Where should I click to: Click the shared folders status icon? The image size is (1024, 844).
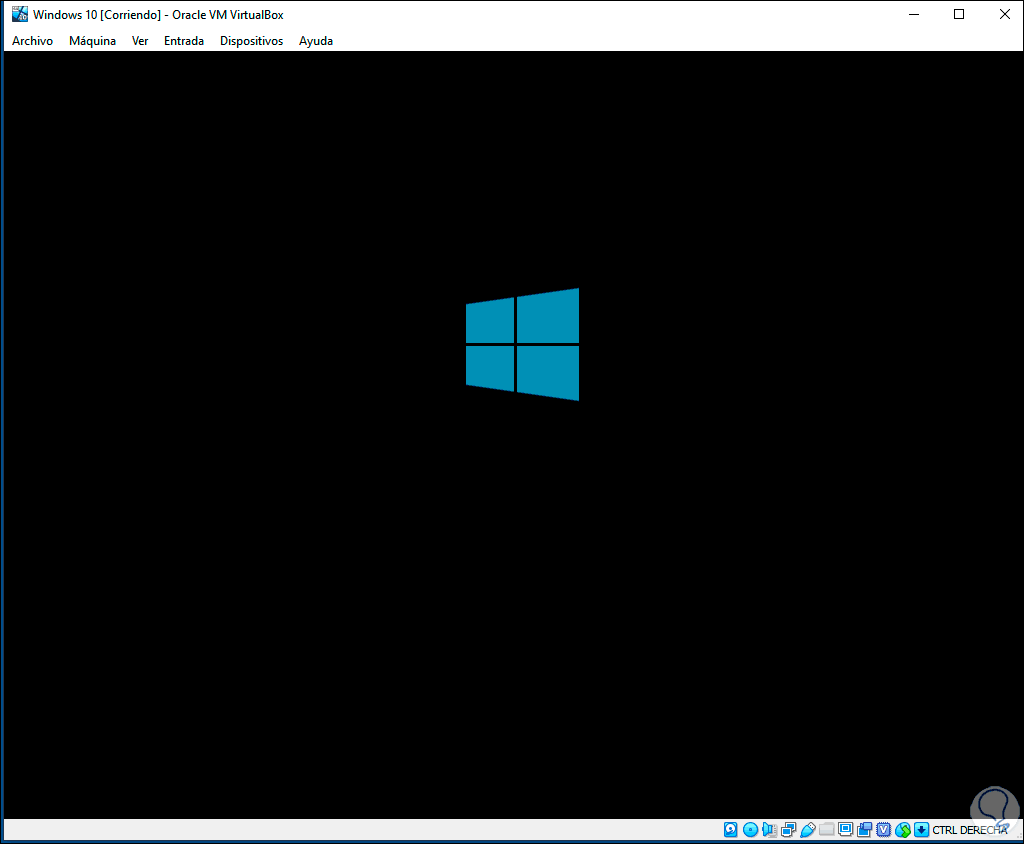(x=826, y=830)
